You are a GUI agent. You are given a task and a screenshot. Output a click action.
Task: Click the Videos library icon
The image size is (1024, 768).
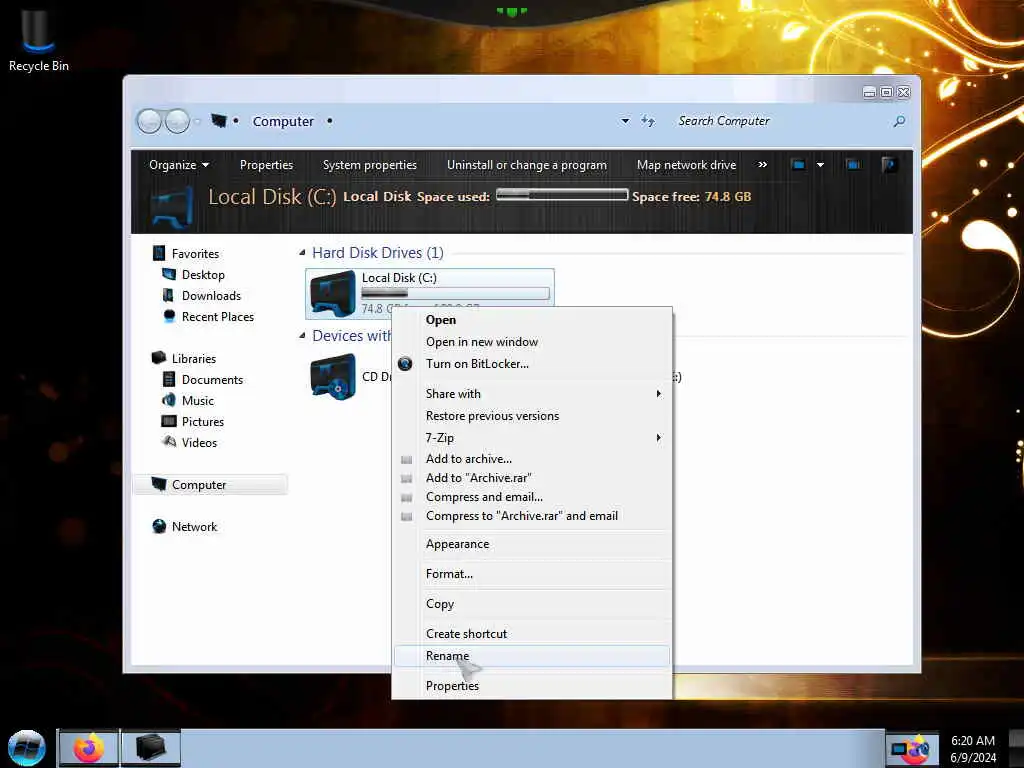click(x=169, y=442)
